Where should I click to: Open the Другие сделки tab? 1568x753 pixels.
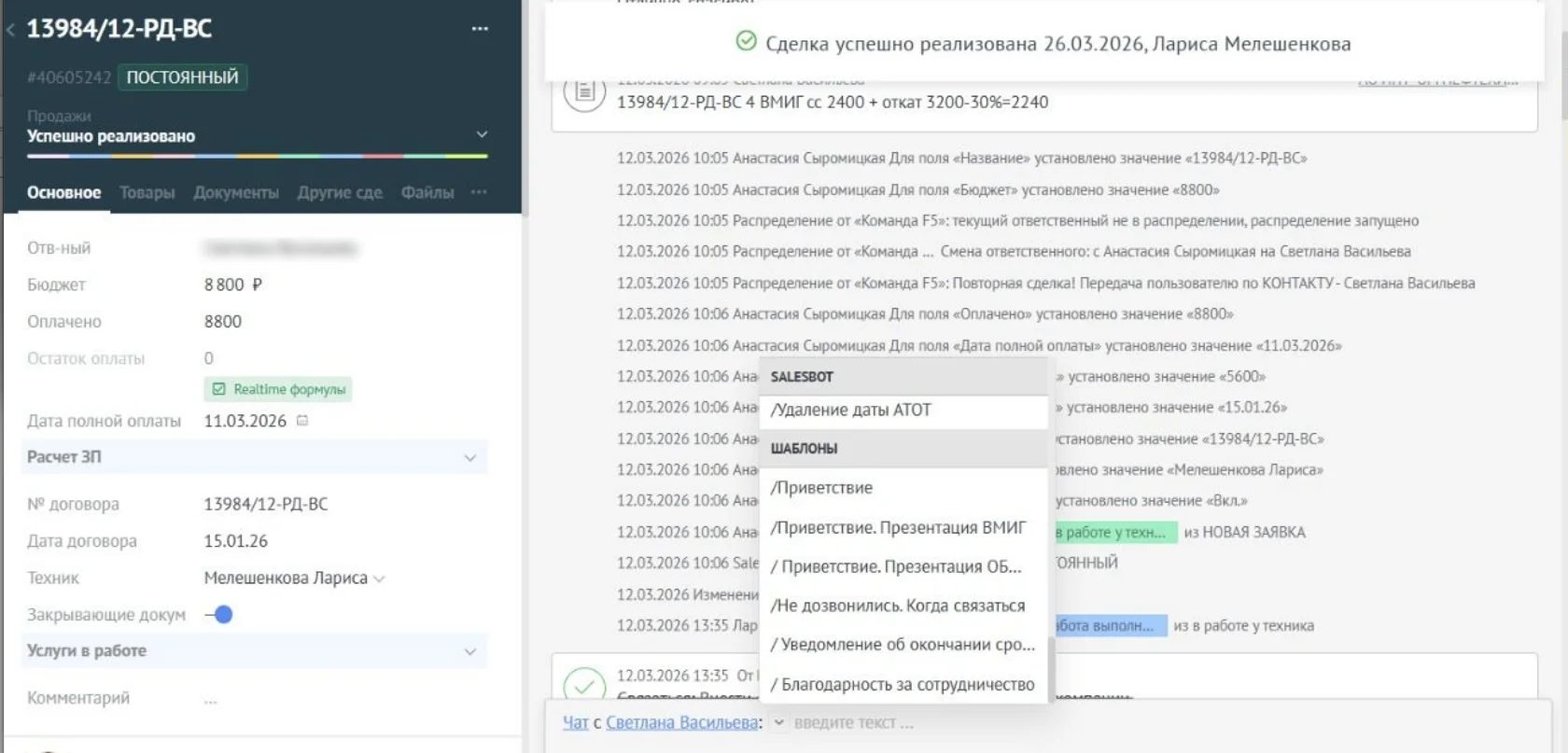[x=340, y=192]
